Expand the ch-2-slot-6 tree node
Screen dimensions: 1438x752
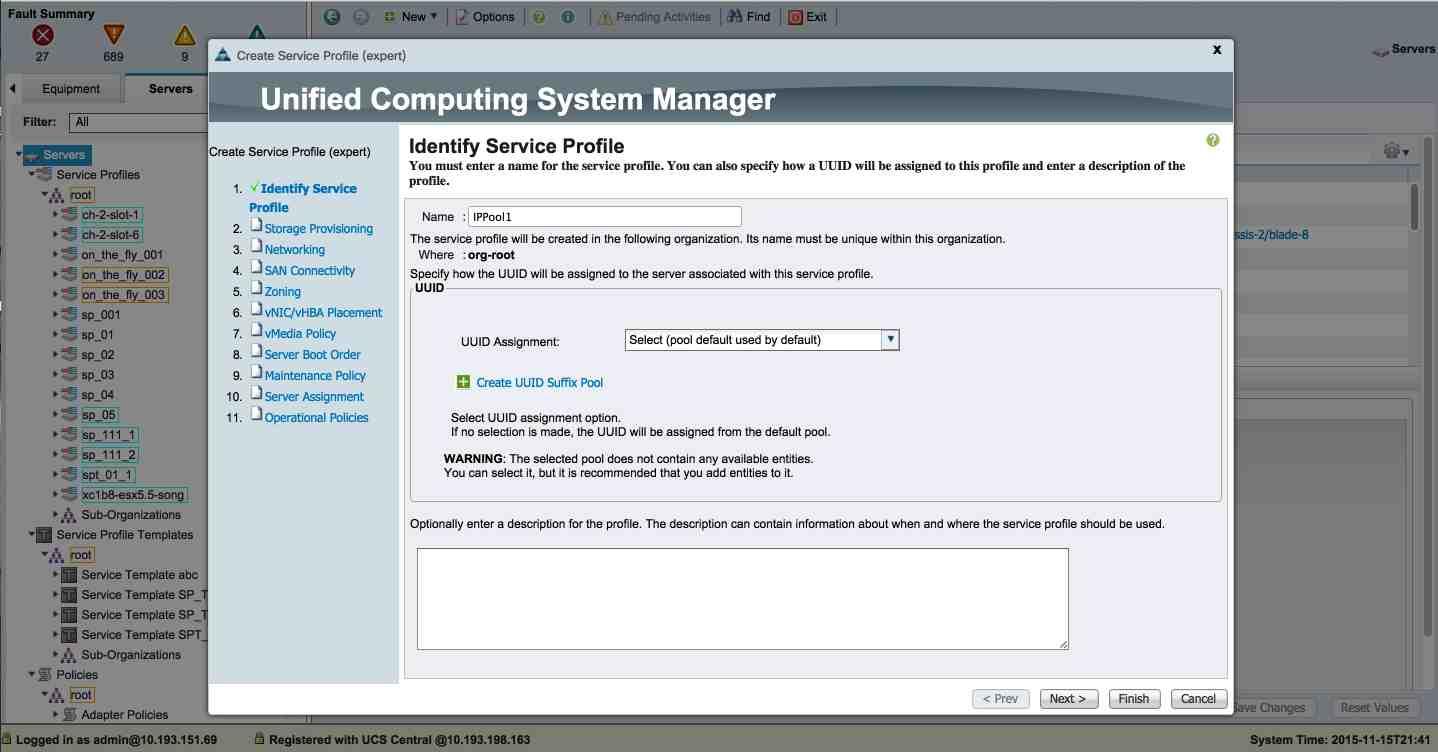(x=56, y=235)
